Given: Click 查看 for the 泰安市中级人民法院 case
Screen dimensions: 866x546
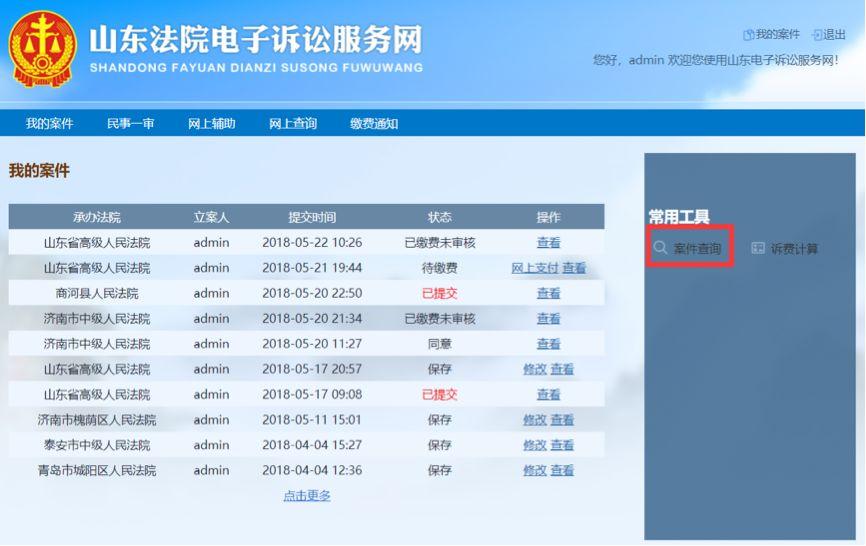Looking at the screenshot, I should [x=562, y=445].
